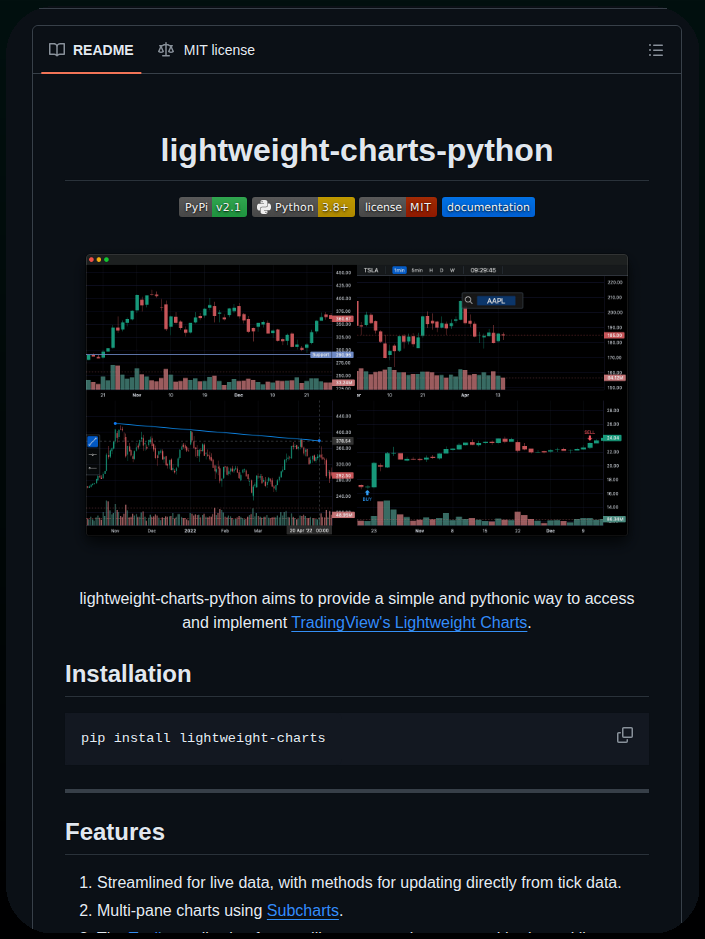Open the README outline list icon
This screenshot has width=705, height=939.
pyautogui.click(x=656, y=50)
